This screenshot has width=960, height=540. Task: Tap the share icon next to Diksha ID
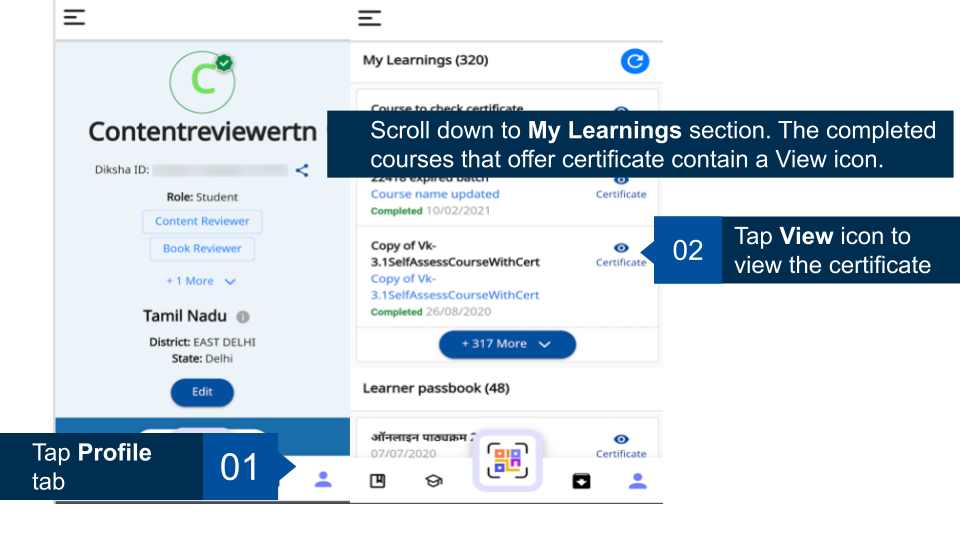[x=302, y=170]
